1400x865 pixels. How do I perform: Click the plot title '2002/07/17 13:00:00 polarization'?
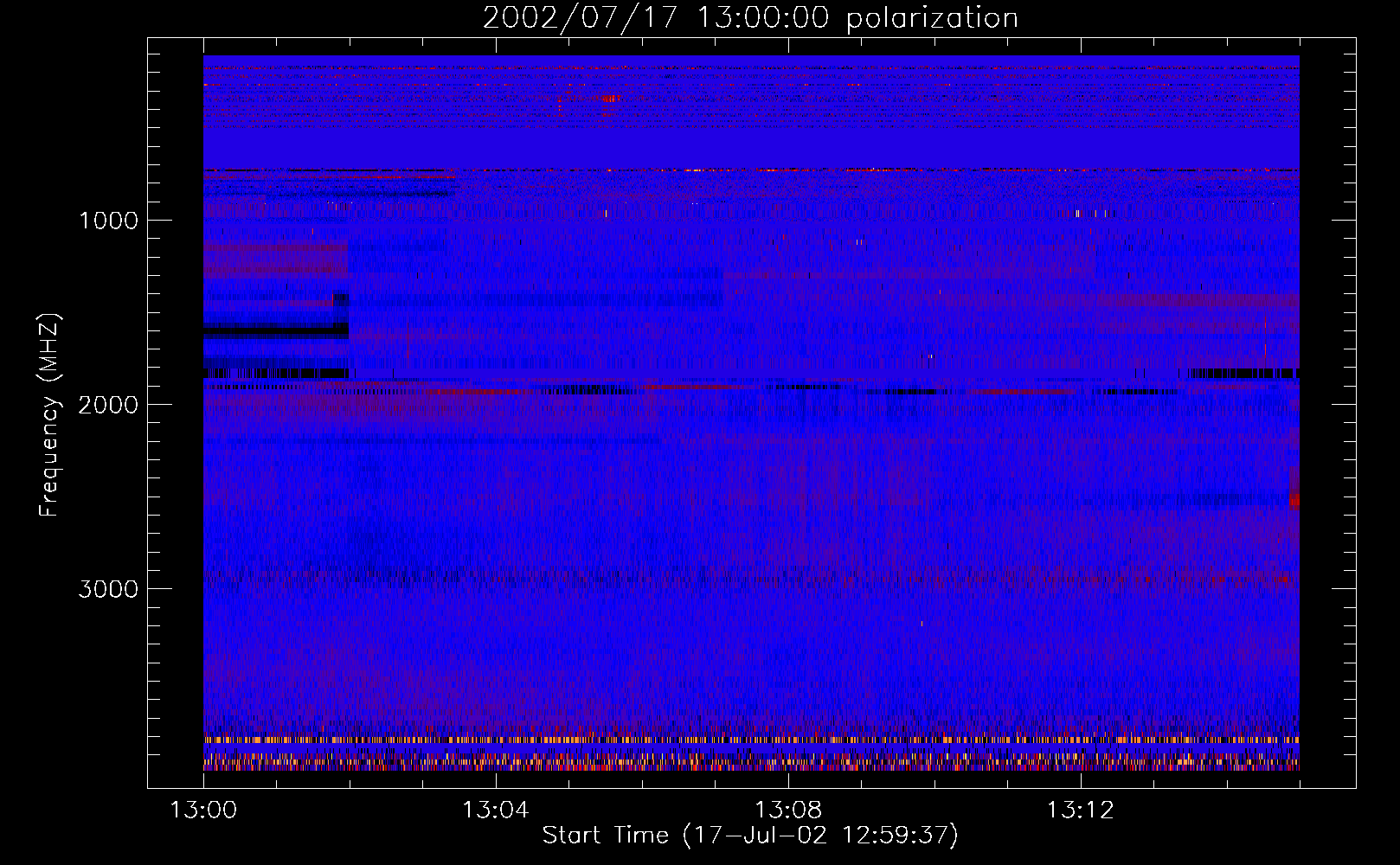tap(750, 18)
